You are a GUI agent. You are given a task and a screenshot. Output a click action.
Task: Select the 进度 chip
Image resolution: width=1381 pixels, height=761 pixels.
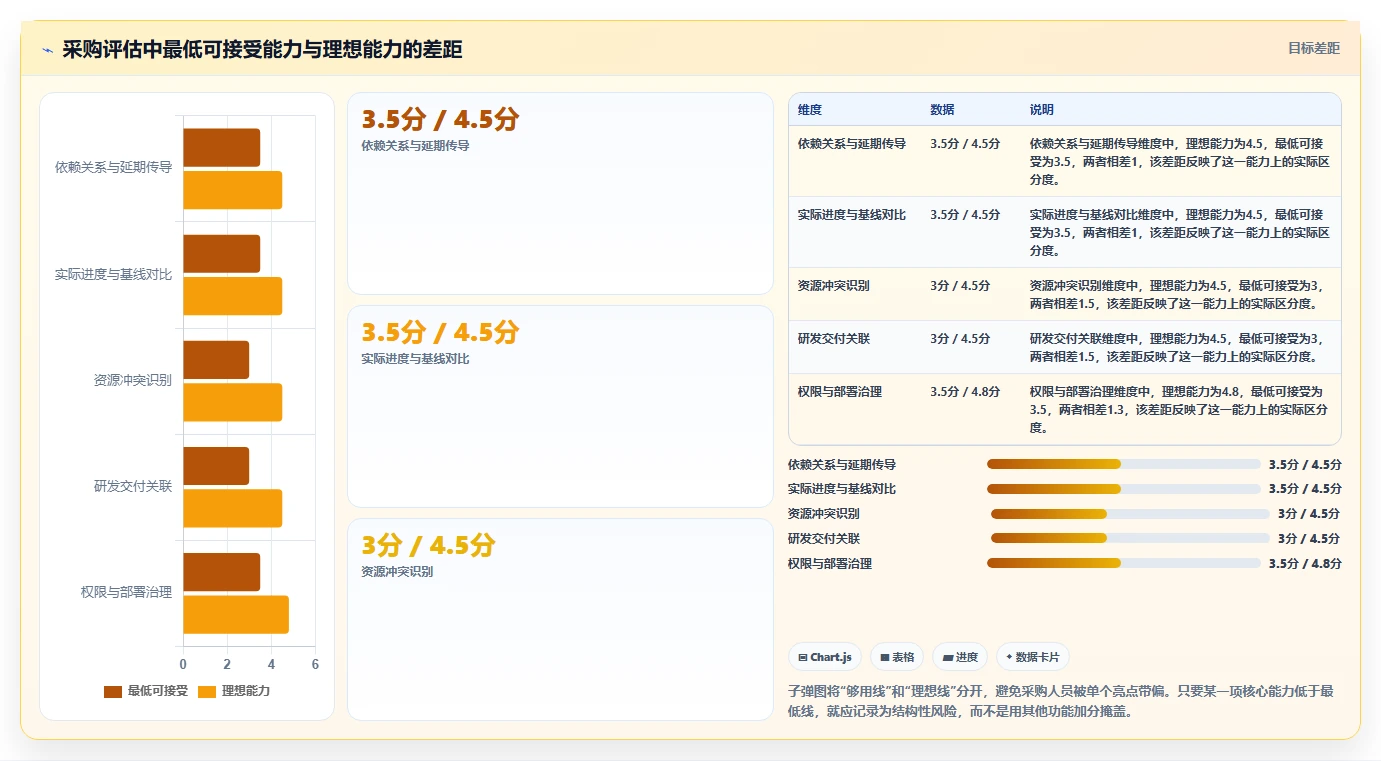pyautogui.click(x=960, y=657)
